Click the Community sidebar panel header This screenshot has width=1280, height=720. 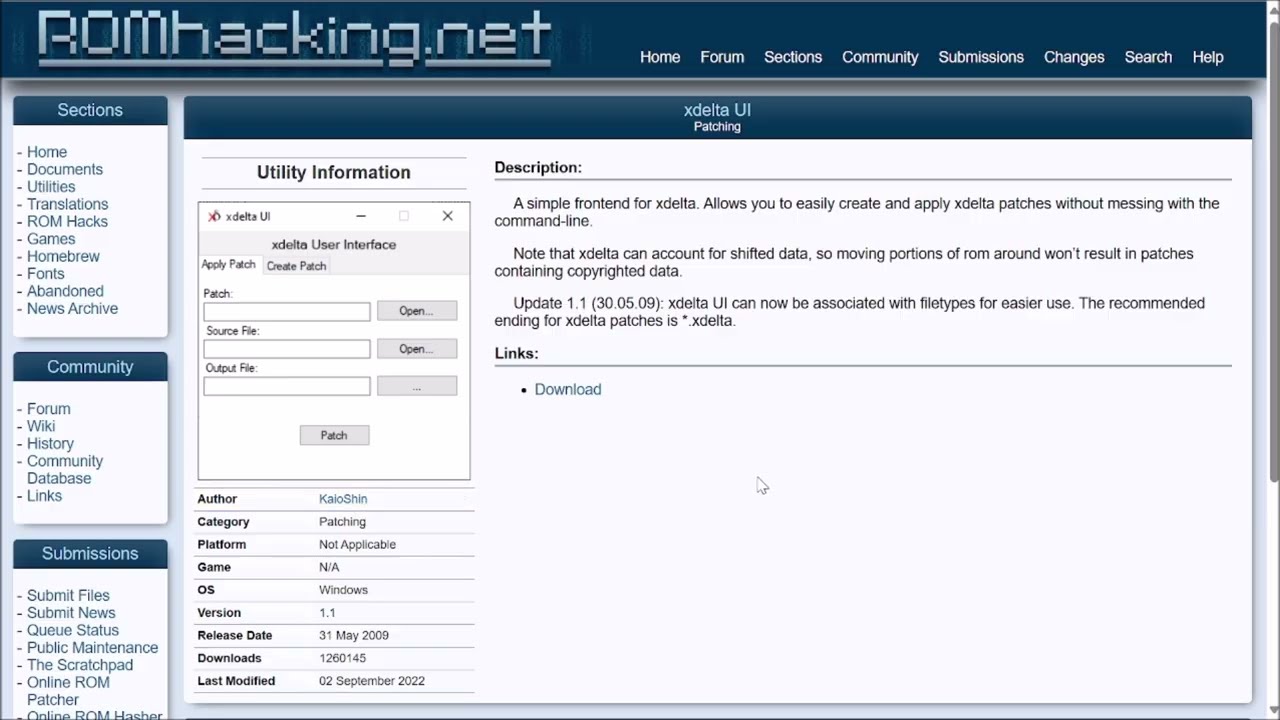[90, 367]
